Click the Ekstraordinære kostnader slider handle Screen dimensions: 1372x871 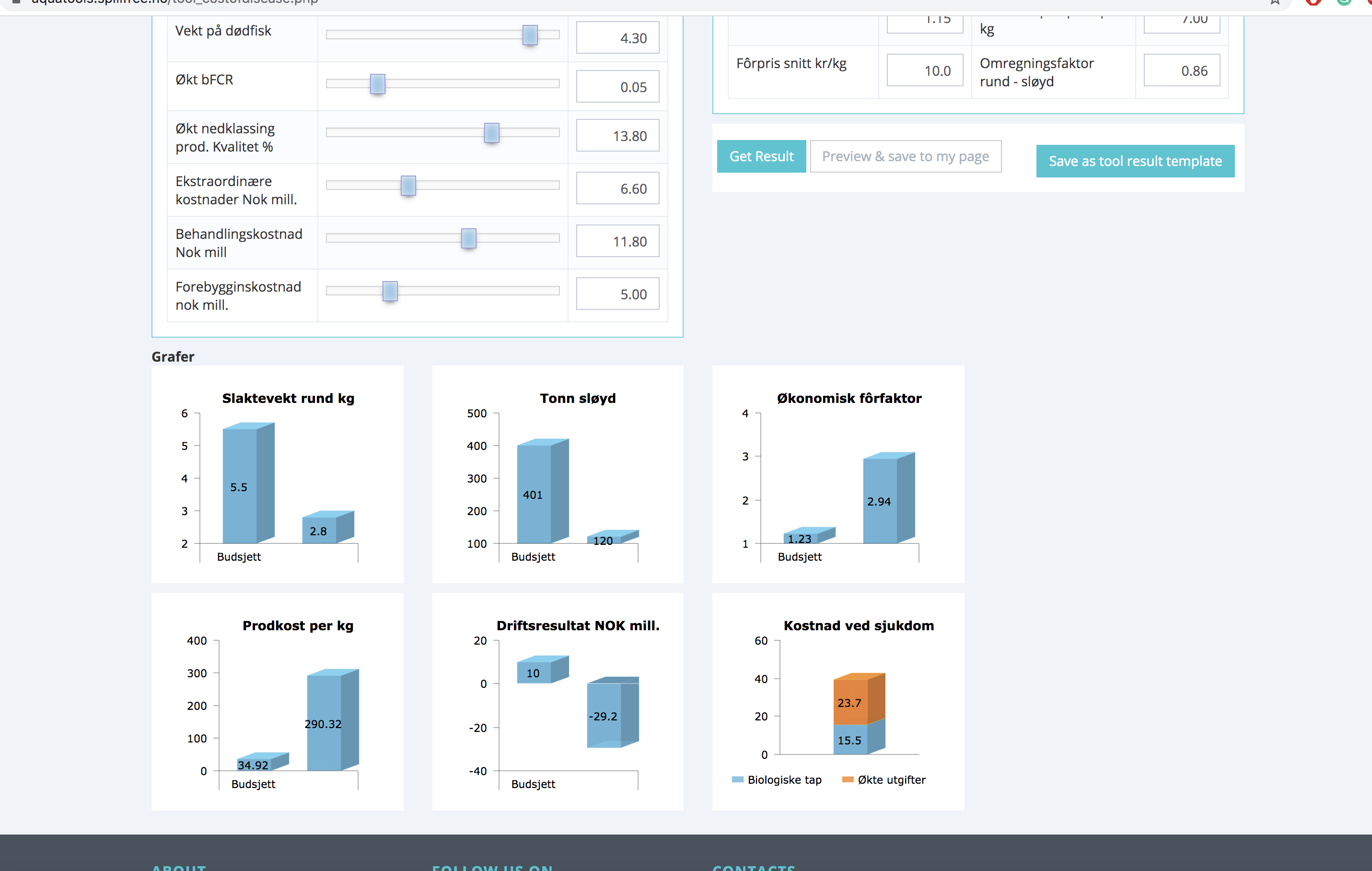click(x=408, y=185)
